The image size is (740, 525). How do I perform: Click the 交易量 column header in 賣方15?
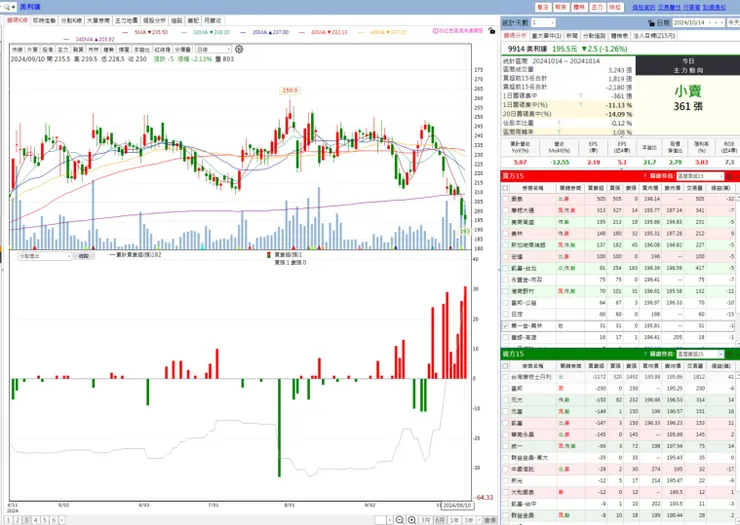pyautogui.click(x=695, y=366)
